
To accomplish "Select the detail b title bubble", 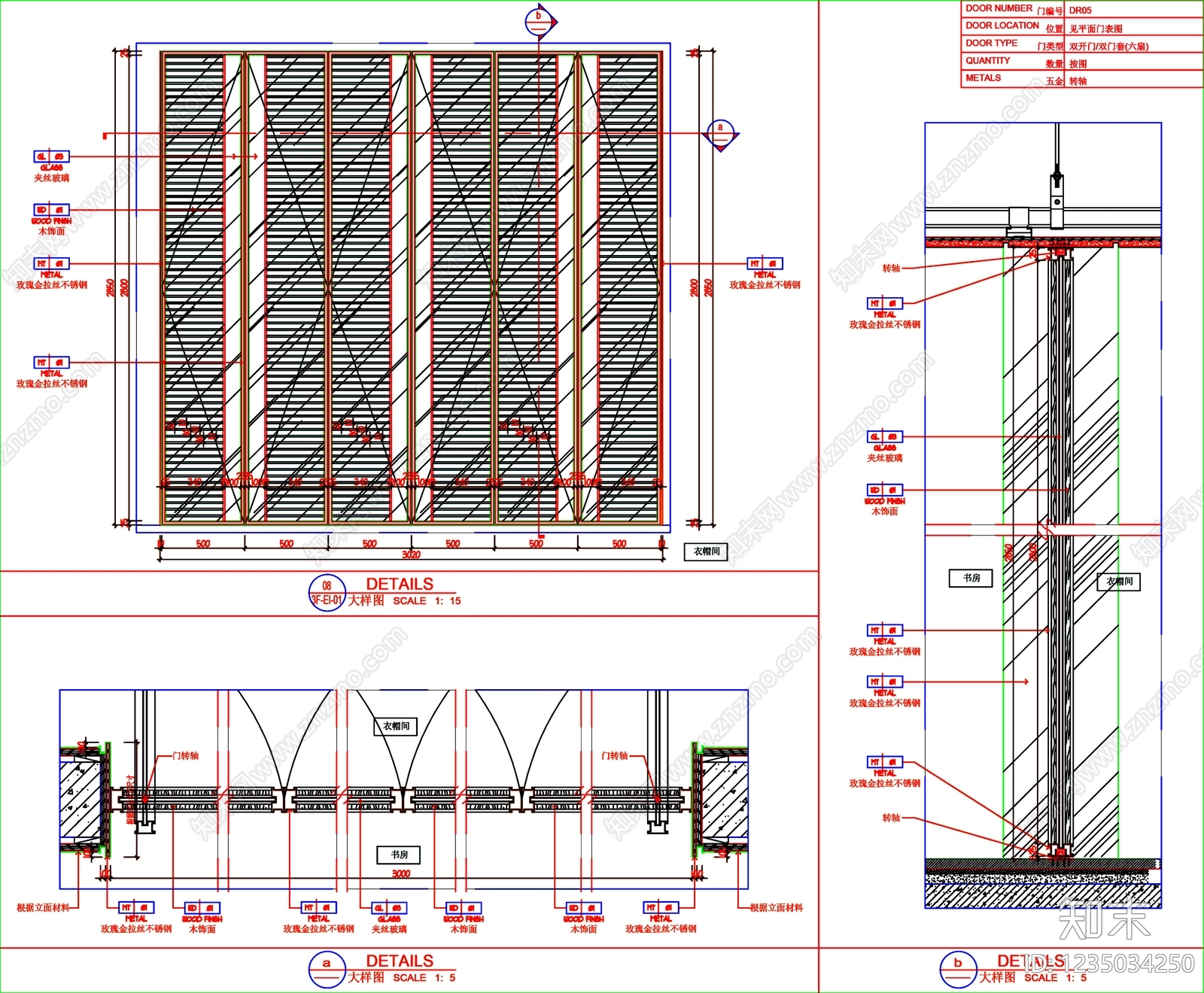I will pos(958,970).
